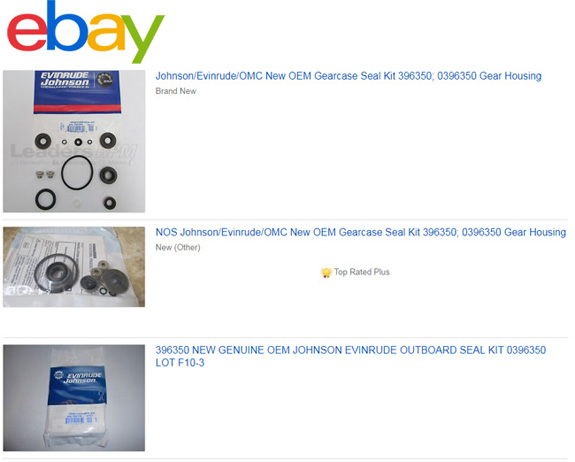Click the Top Rated Plus badge icon
Viewport: 575px width, 462px height.
coord(326,272)
